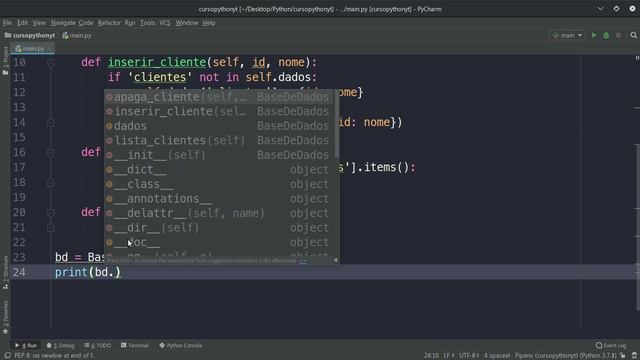Open the Terminal tool window
Screen dimensions: 640x360
[135, 345]
